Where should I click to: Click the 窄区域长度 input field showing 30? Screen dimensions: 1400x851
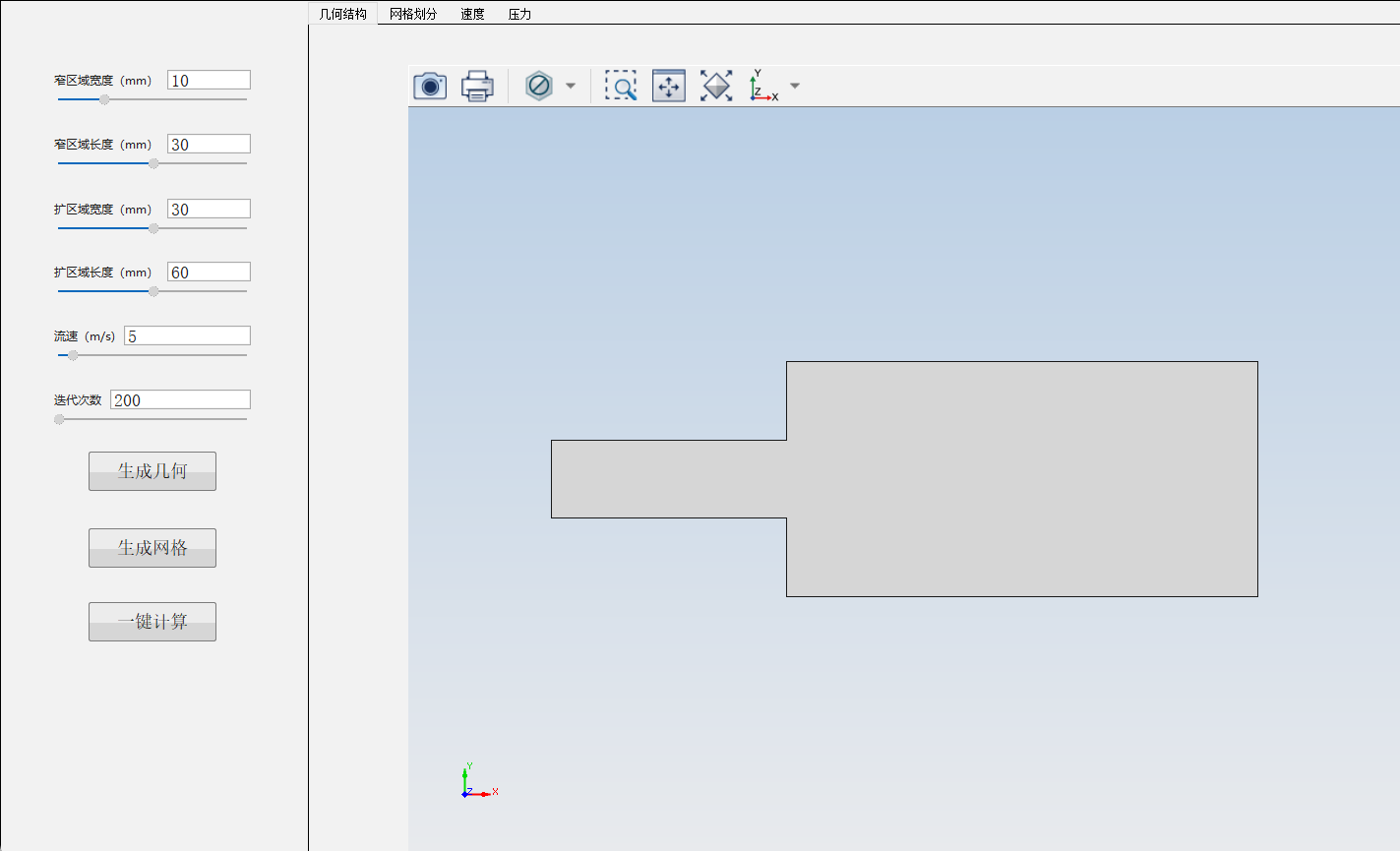point(209,145)
